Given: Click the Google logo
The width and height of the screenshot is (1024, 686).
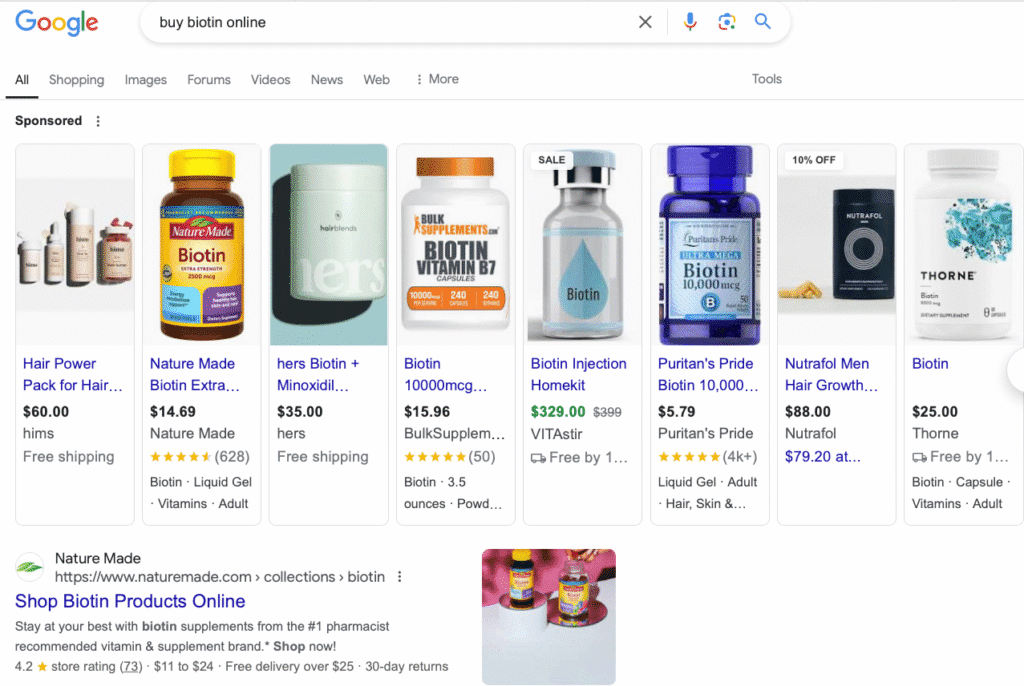Looking at the screenshot, I should pyautogui.click(x=56, y=22).
